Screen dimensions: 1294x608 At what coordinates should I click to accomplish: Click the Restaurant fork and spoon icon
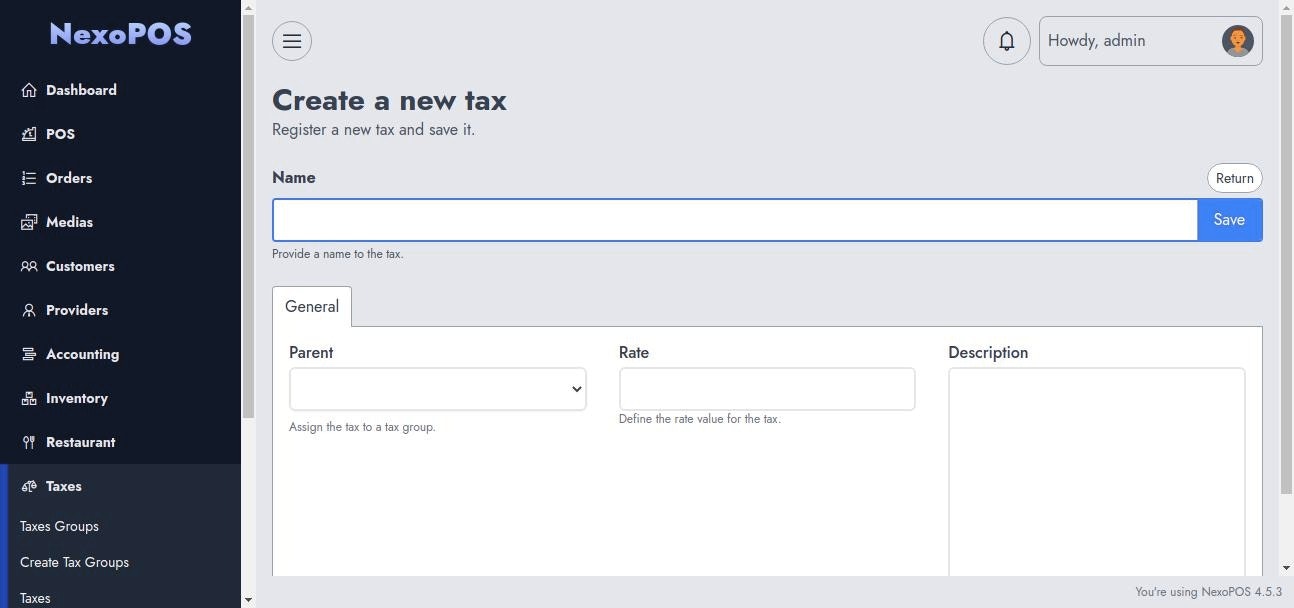29,442
